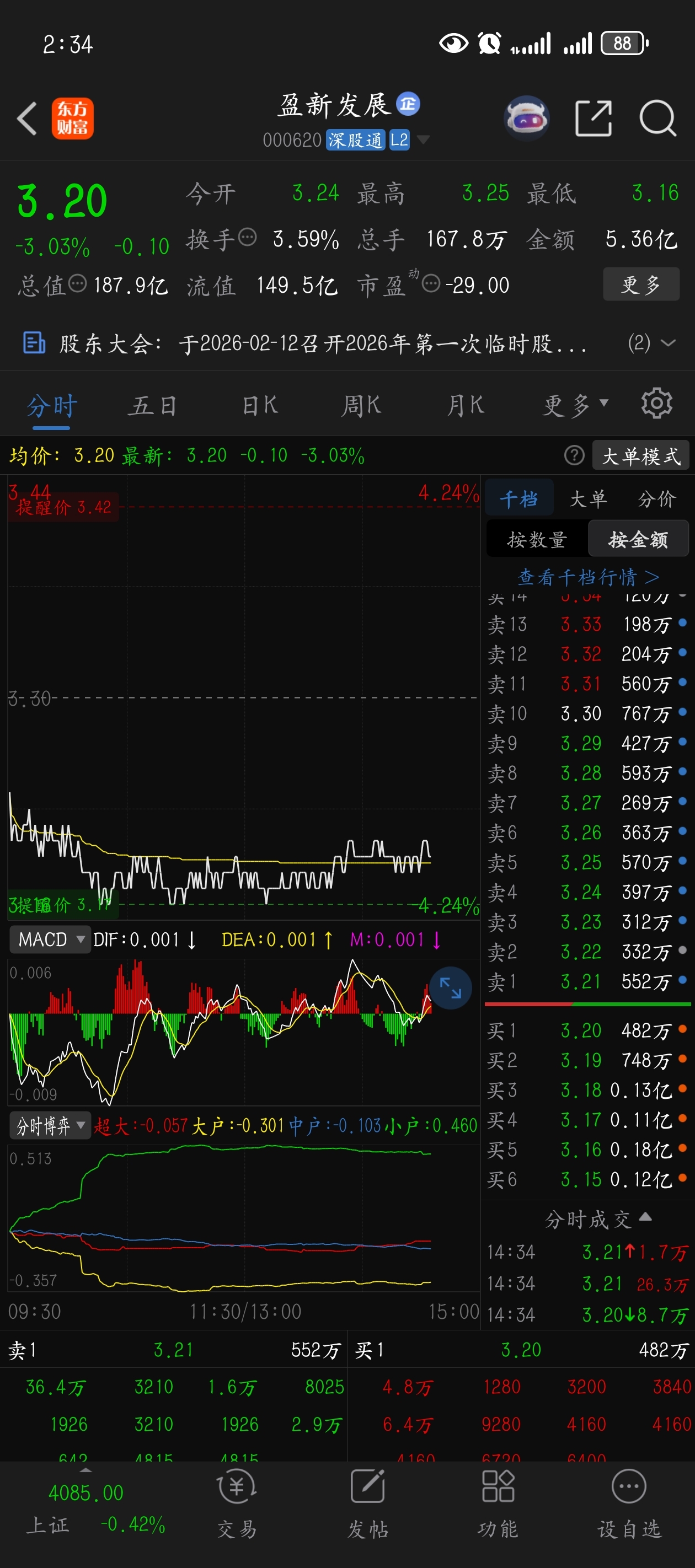Select the 分价 tab
The width and height of the screenshot is (695, 1568).
point(656,498)
